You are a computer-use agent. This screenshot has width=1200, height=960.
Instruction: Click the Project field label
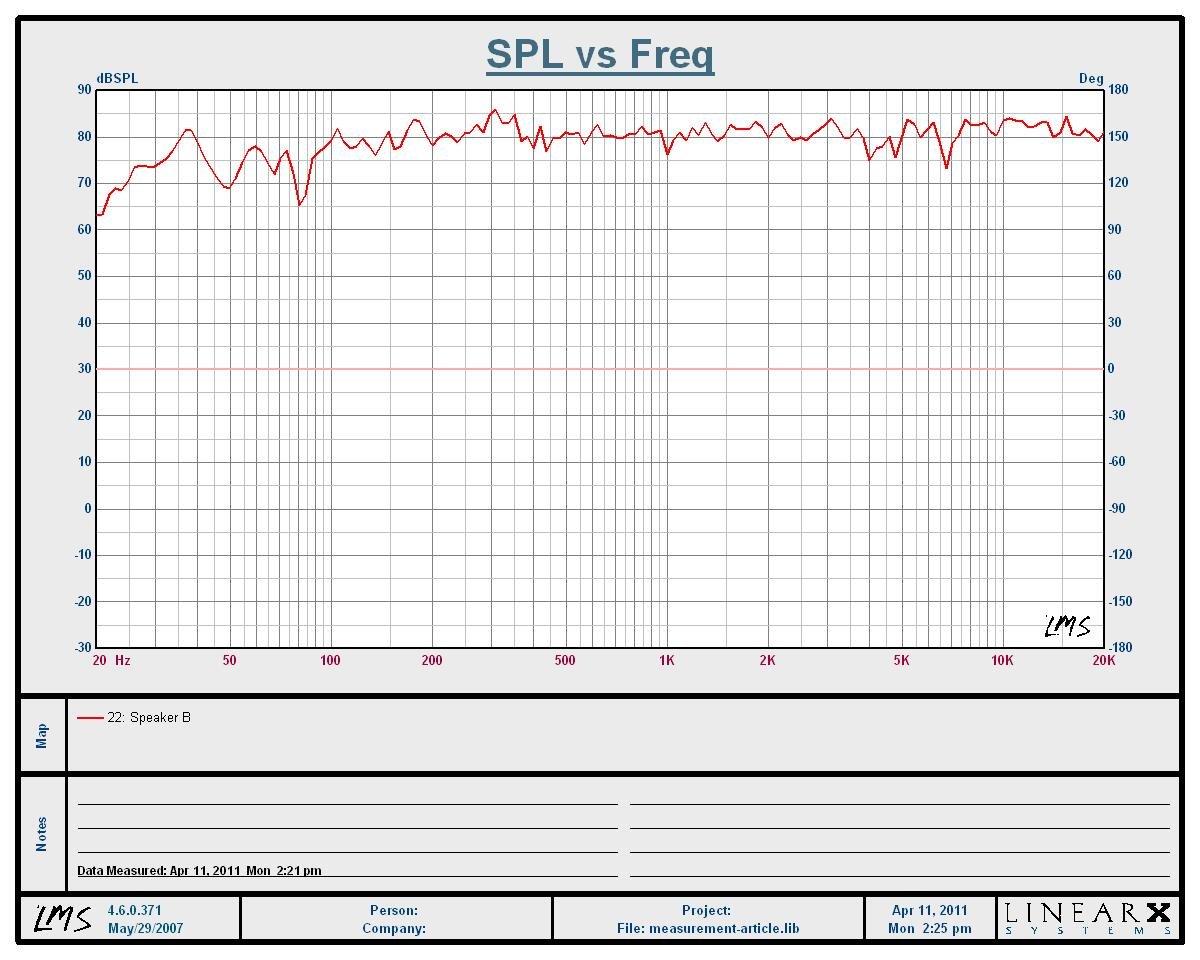tap(706, 910)
